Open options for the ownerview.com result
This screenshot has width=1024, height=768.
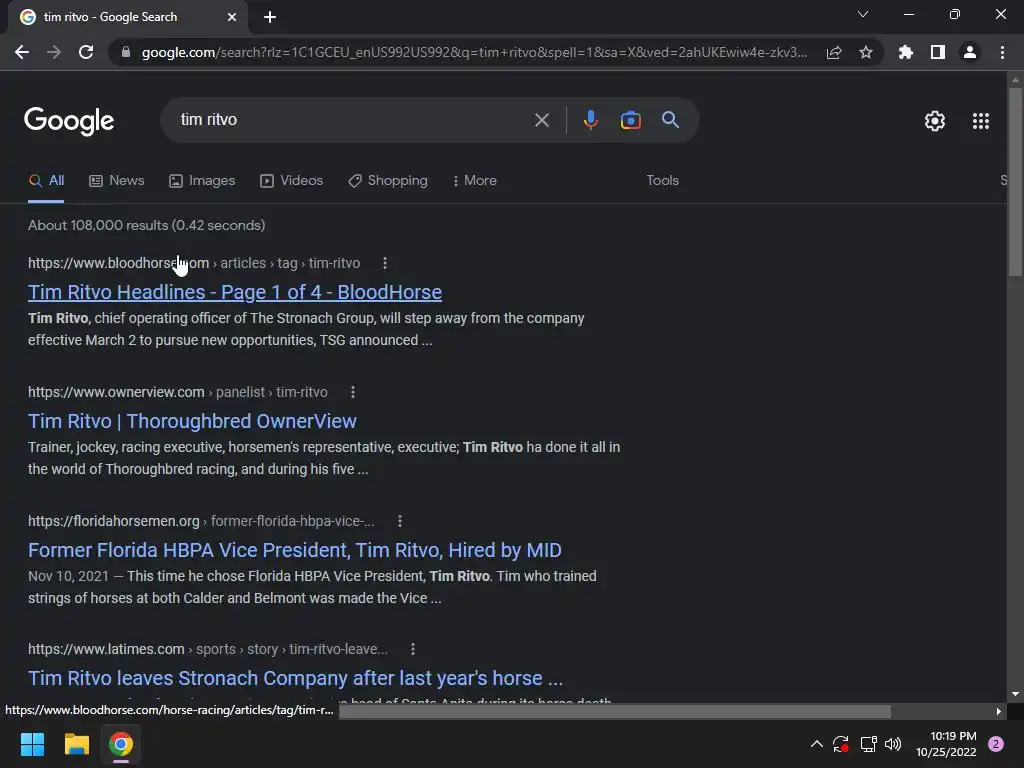click(353, 392)
